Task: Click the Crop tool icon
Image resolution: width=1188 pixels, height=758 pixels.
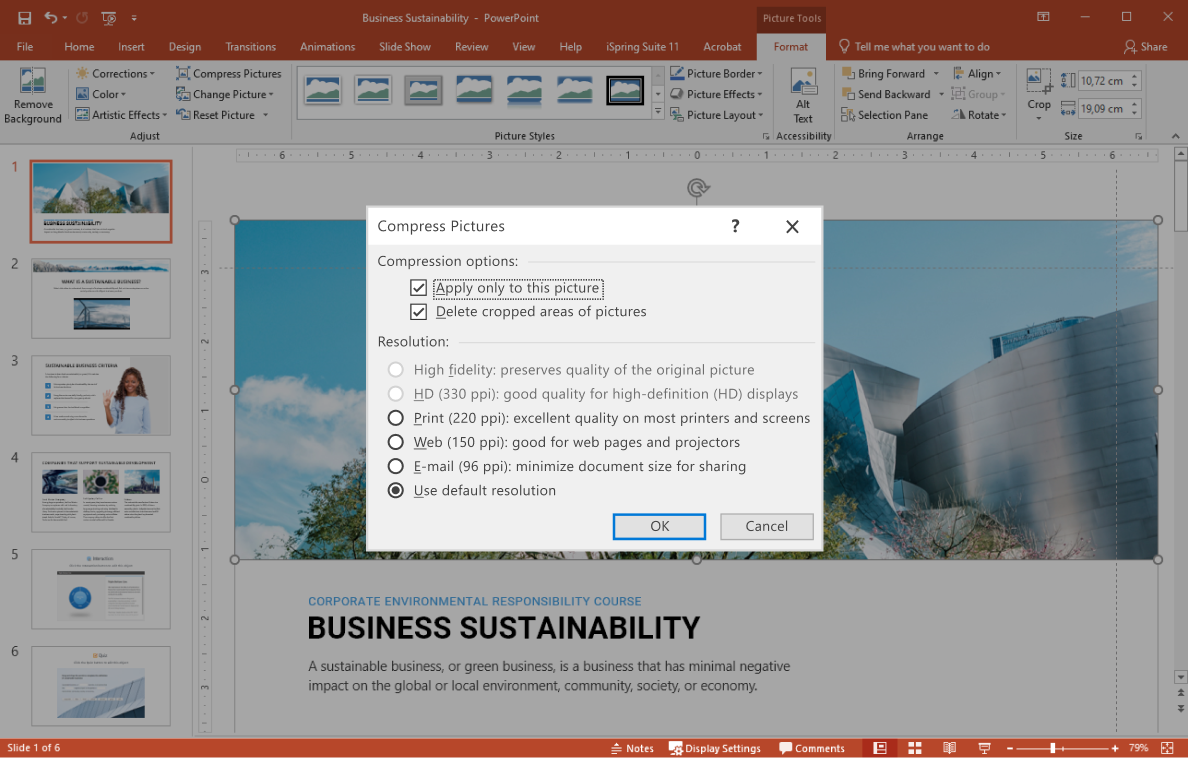Action: (1039, 81)
